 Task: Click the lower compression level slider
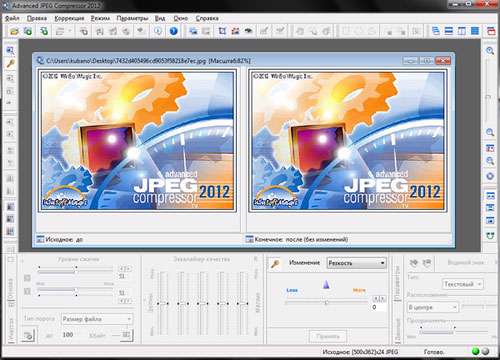click(x=76, y=292)
